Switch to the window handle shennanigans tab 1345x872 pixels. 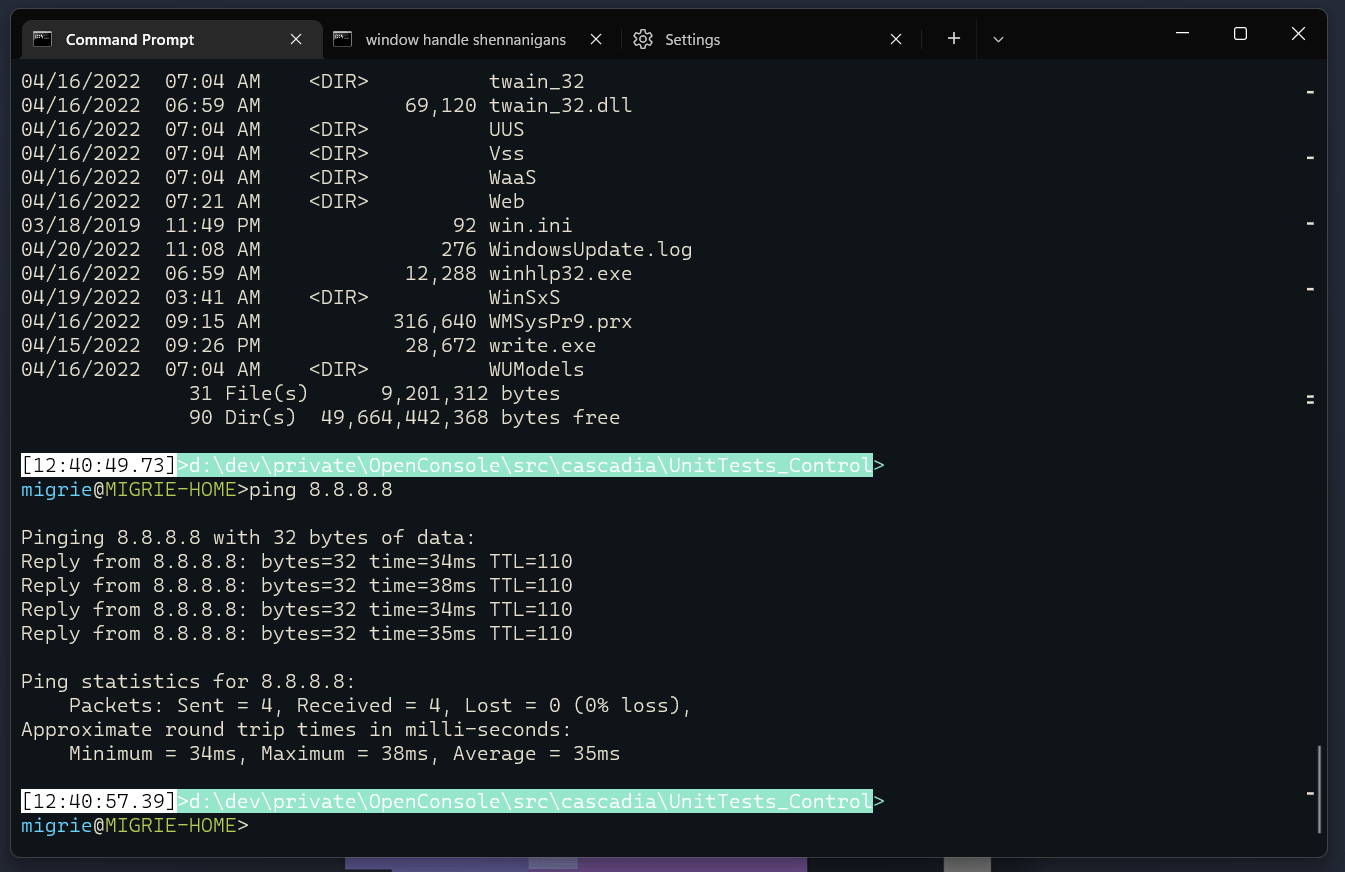472,39
